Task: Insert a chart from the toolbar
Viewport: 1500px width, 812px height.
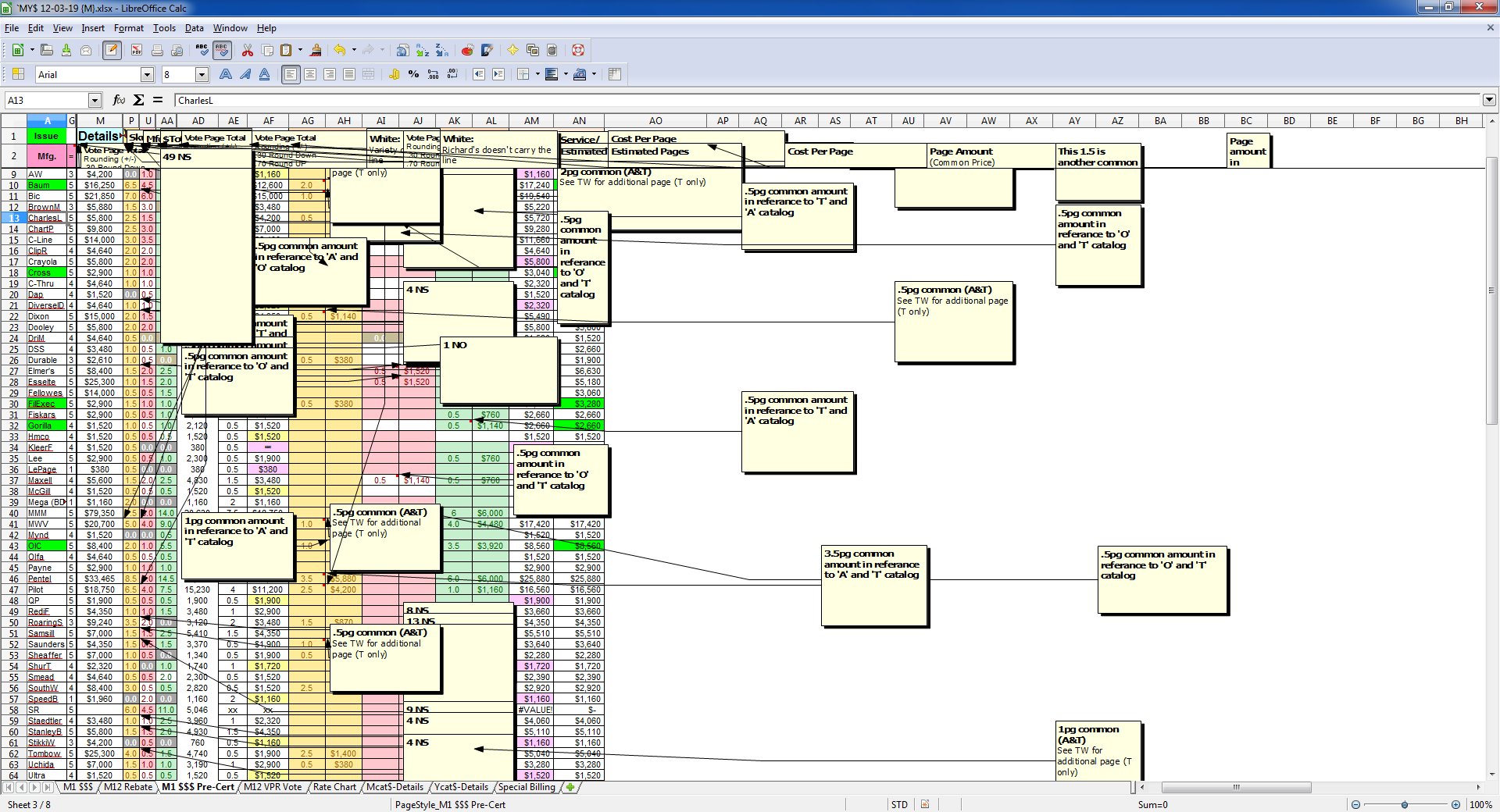Action: (467, 50)
